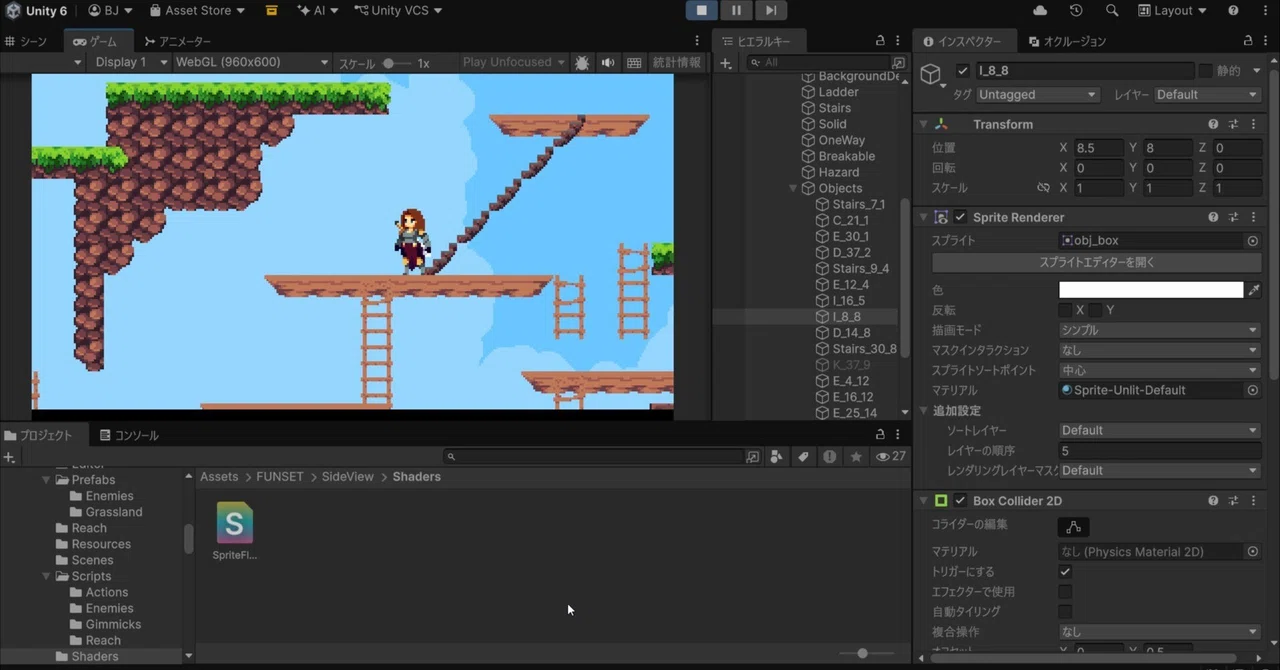This screenshot has width=1280, height=670.
Task: Click the Hierarchy create plus button
Action: [726, 63]
